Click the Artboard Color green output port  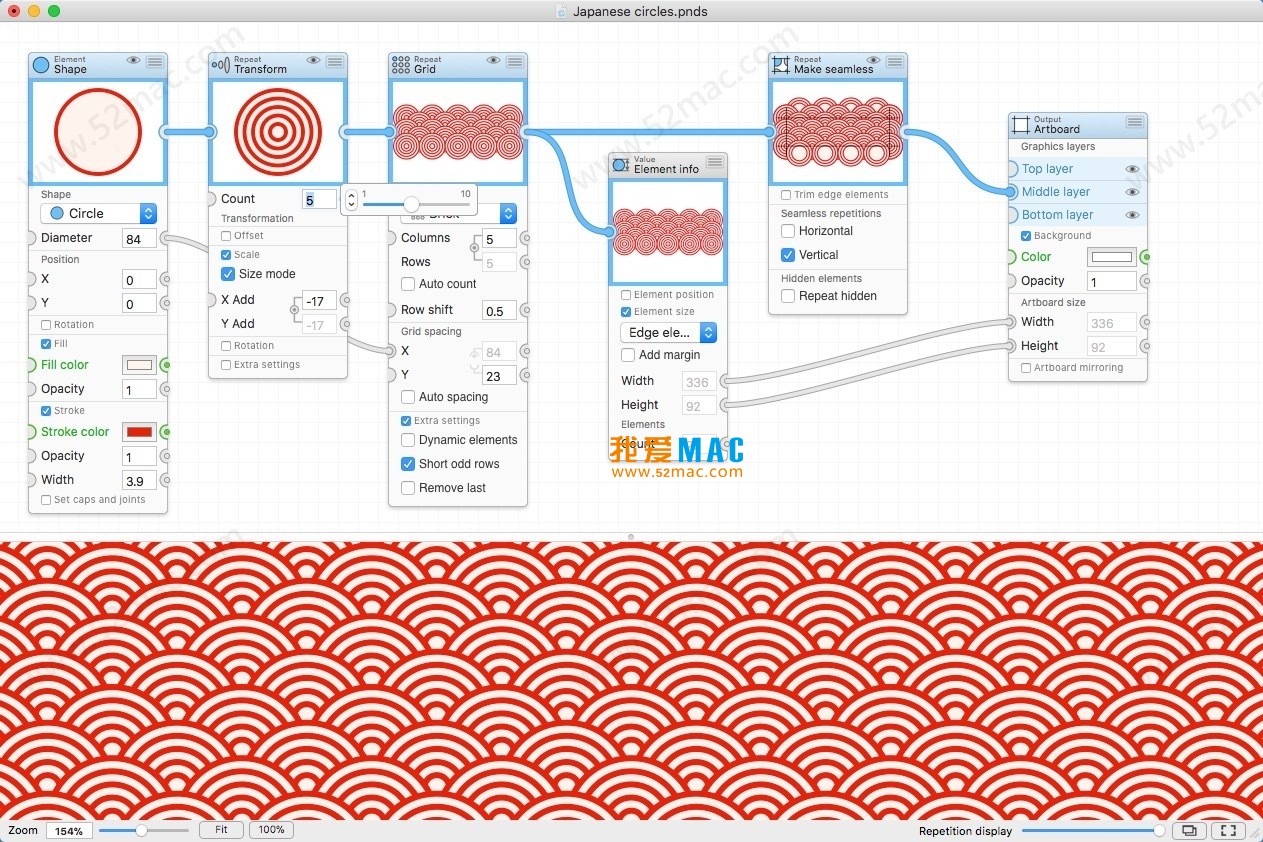pyautogui.click(x=1145, y=257)
